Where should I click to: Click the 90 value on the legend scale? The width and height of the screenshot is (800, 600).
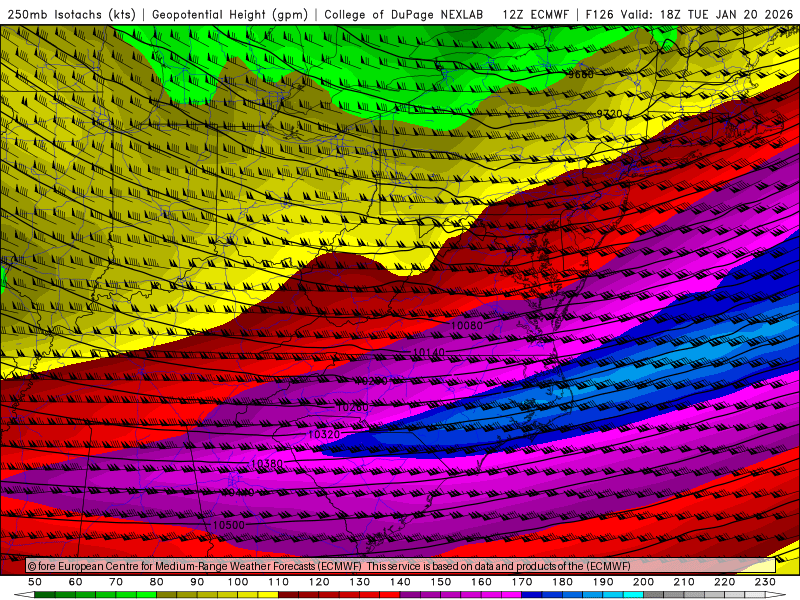tap(197, 582)
